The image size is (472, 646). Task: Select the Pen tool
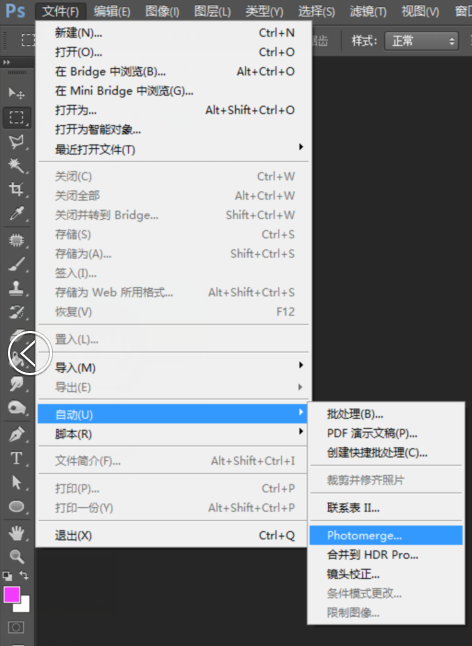click(x=16, y=434)
